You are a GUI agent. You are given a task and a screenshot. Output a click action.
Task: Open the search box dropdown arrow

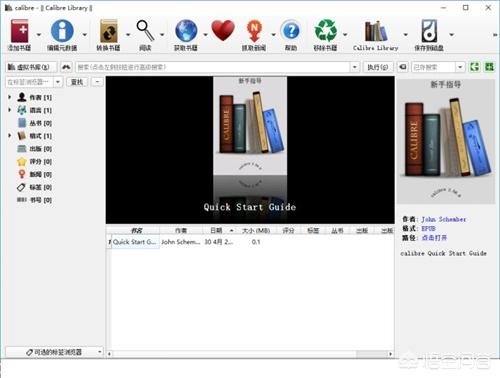(x=354, y=67)
